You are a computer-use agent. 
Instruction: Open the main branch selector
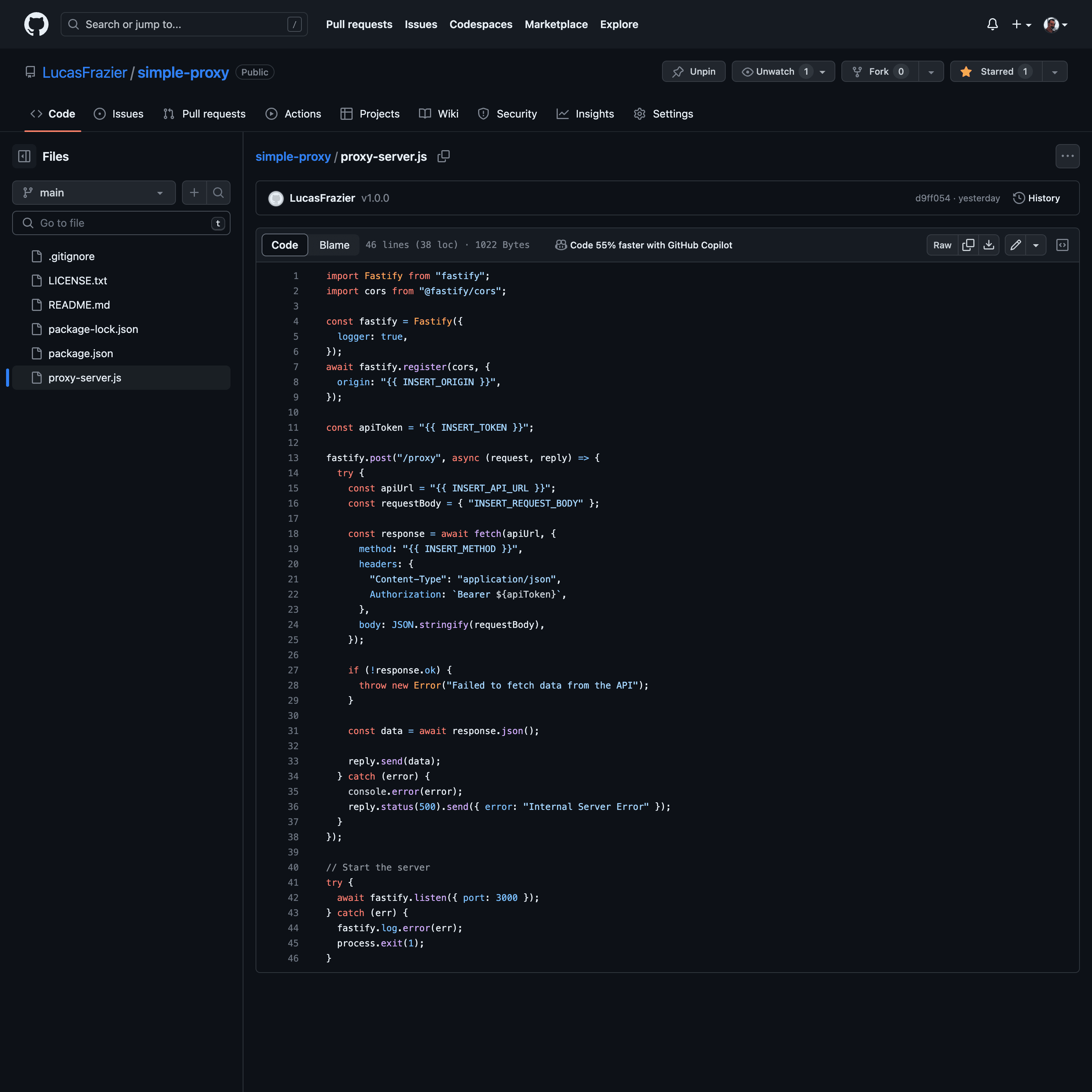pos(93,192)
